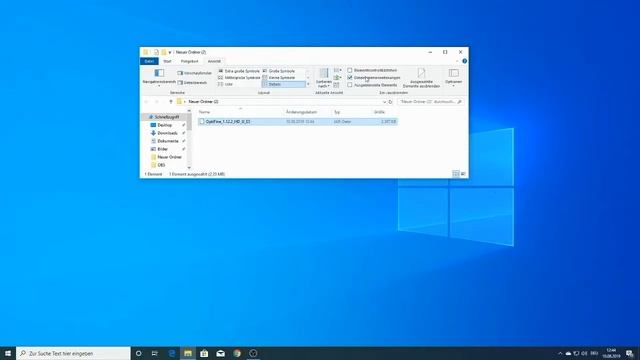Open Microsoft Store from taskbar
The width and height of the screenshot is (640, 360).
(204, 353)
